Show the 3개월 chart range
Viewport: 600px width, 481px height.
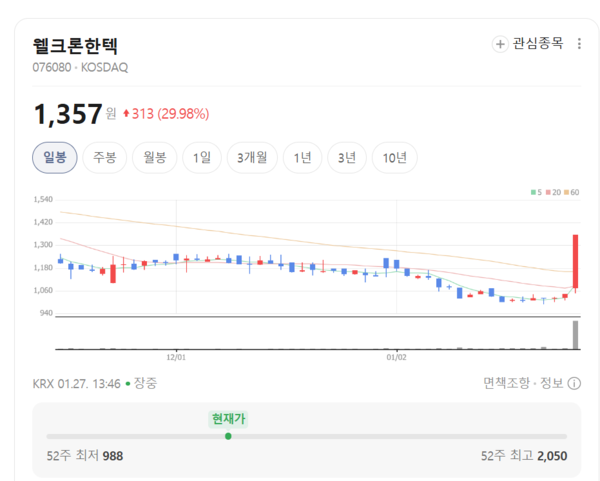coord(252,158)
